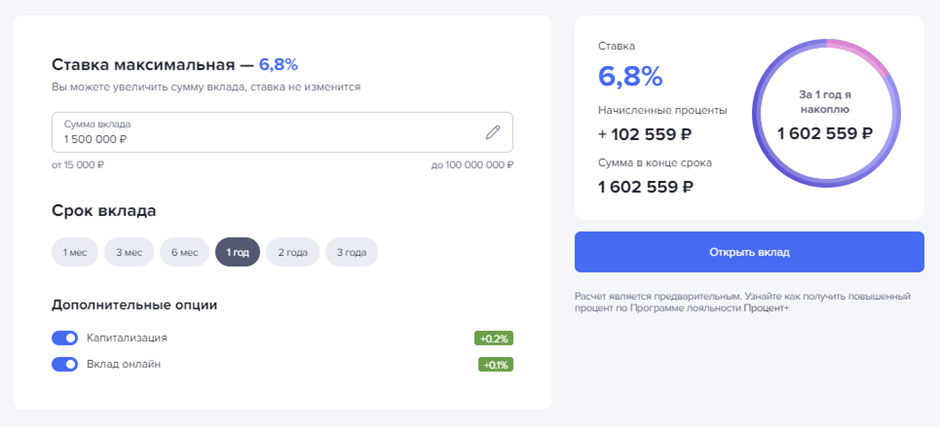The height and width of the screenshot is (427, 940).
Task: Click the + 102 559 ₽ accrued interest value
Action: pos(644,134)
